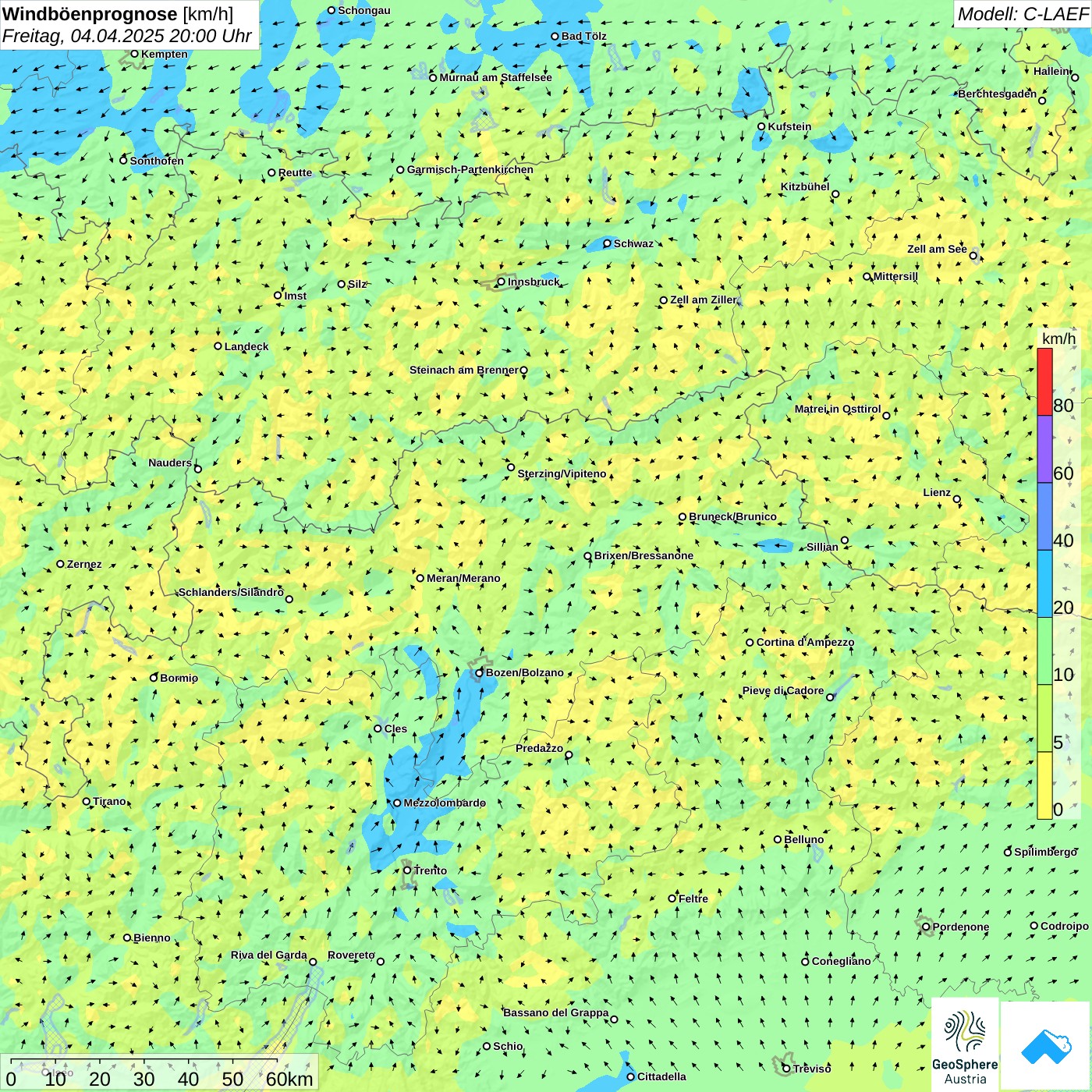Select the purple 60–80 km/h legend color
This screenshot has width=1092, height=1092.
pos(1044,449)
